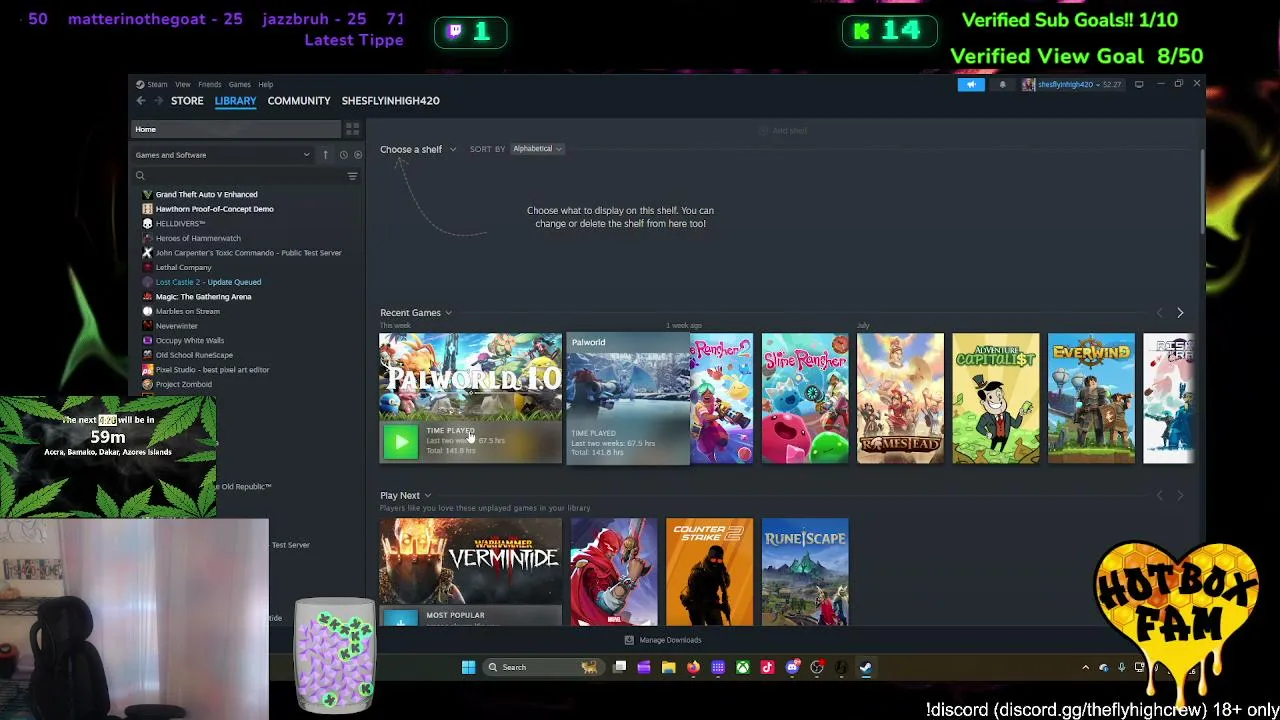Click the HELLDIVERS skull icon
Screen dimensions: 1280x720
[147, 224]
